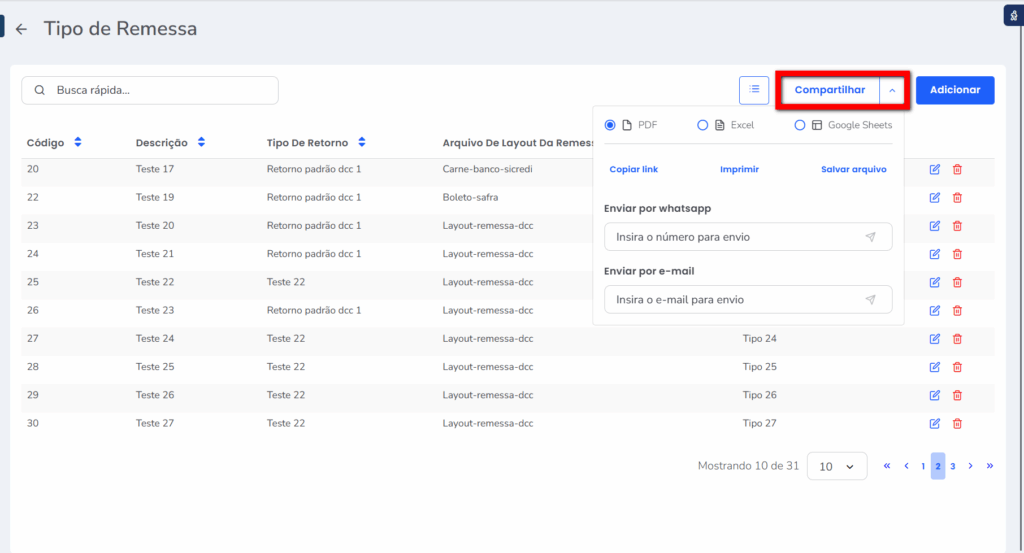Click trash icon for Teste 27 row
The image size is (1024, 553).
click(957, 424)
